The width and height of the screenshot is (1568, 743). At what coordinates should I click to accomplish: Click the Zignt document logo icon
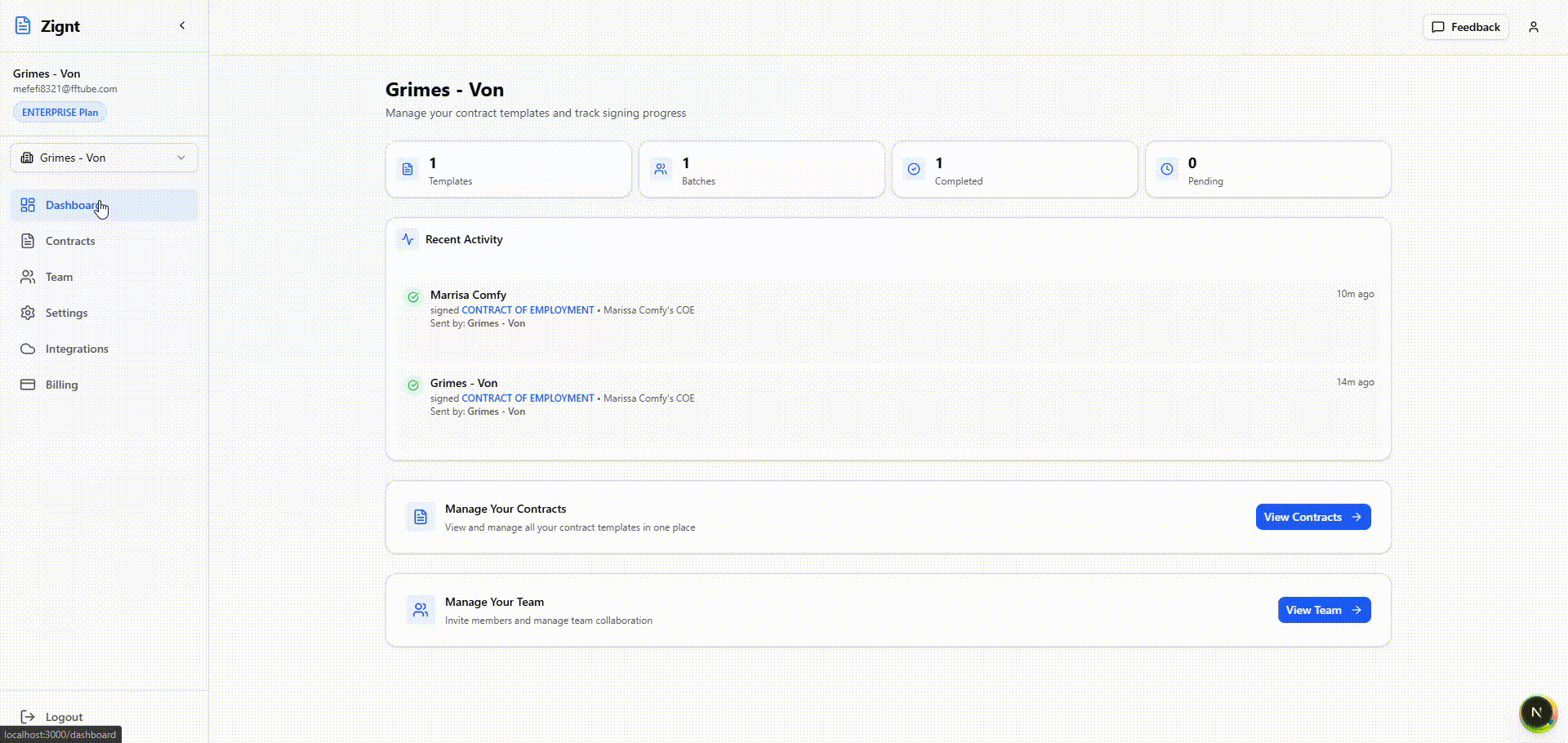tap(23, 26)
